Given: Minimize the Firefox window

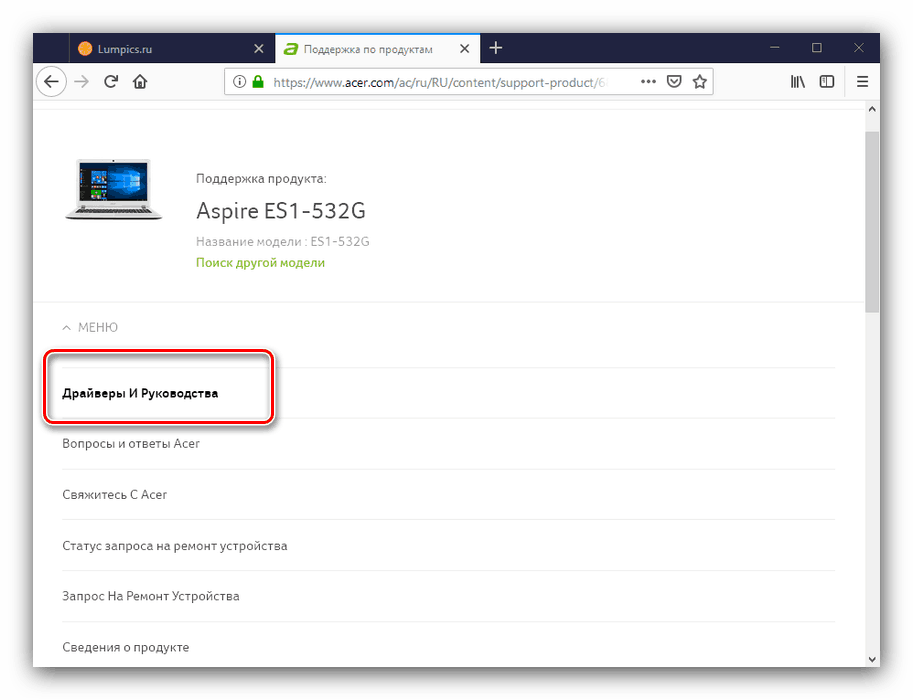Looking at the screenshot, I should click(774, 48).
